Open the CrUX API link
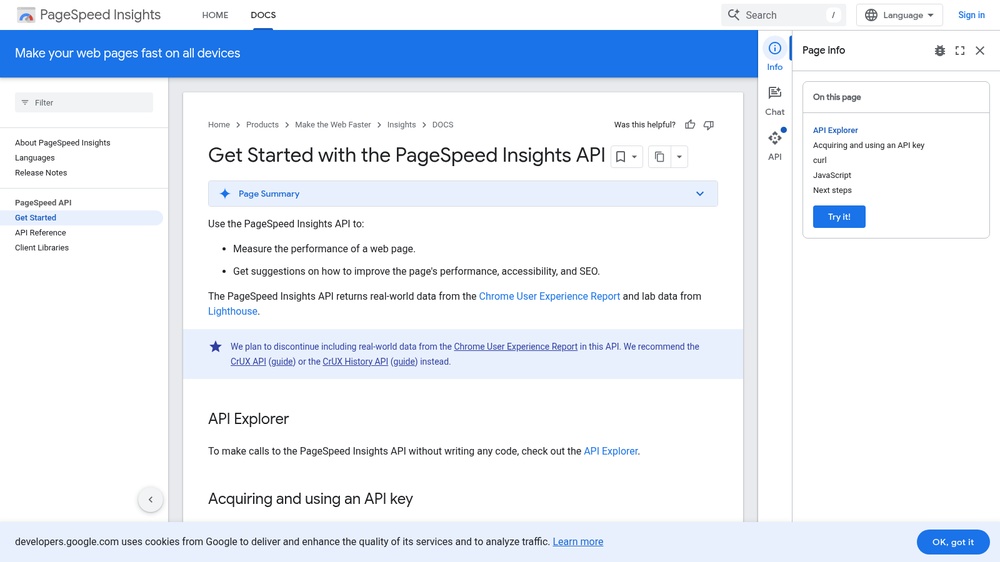The image size is (1000, 562). tap(248, 361)
